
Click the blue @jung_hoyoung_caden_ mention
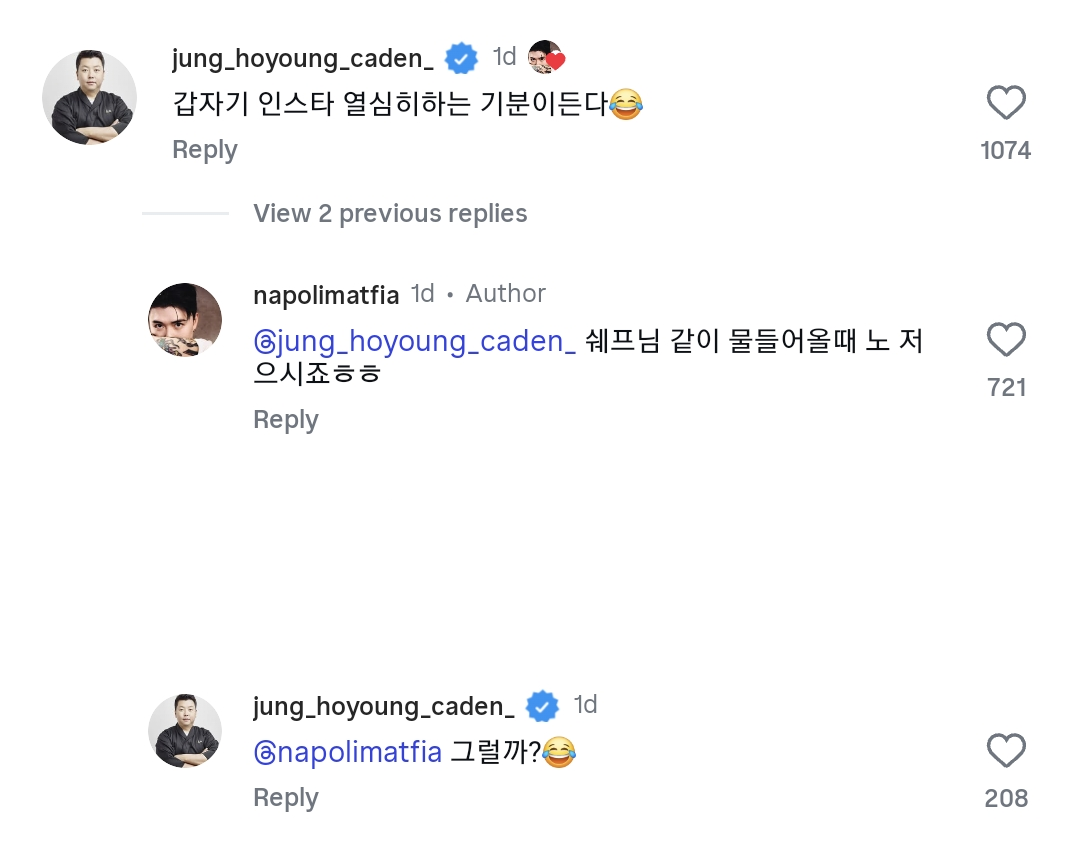pos(415,342)
